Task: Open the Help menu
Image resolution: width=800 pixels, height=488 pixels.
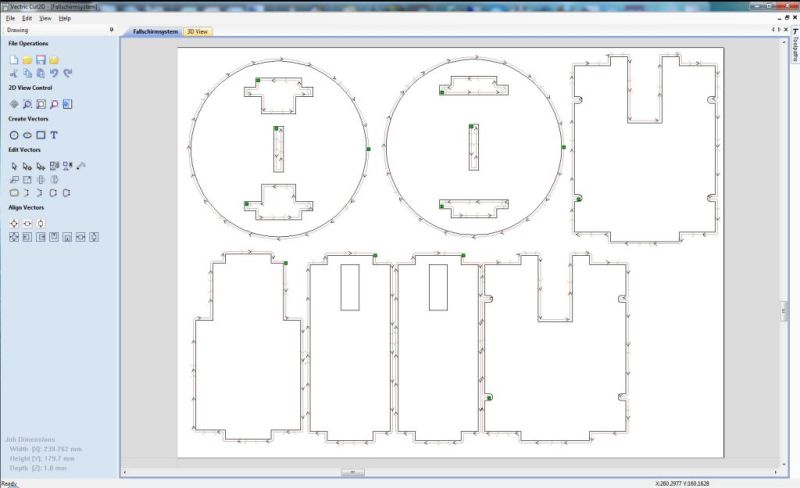Action: (x=65, y=19)
